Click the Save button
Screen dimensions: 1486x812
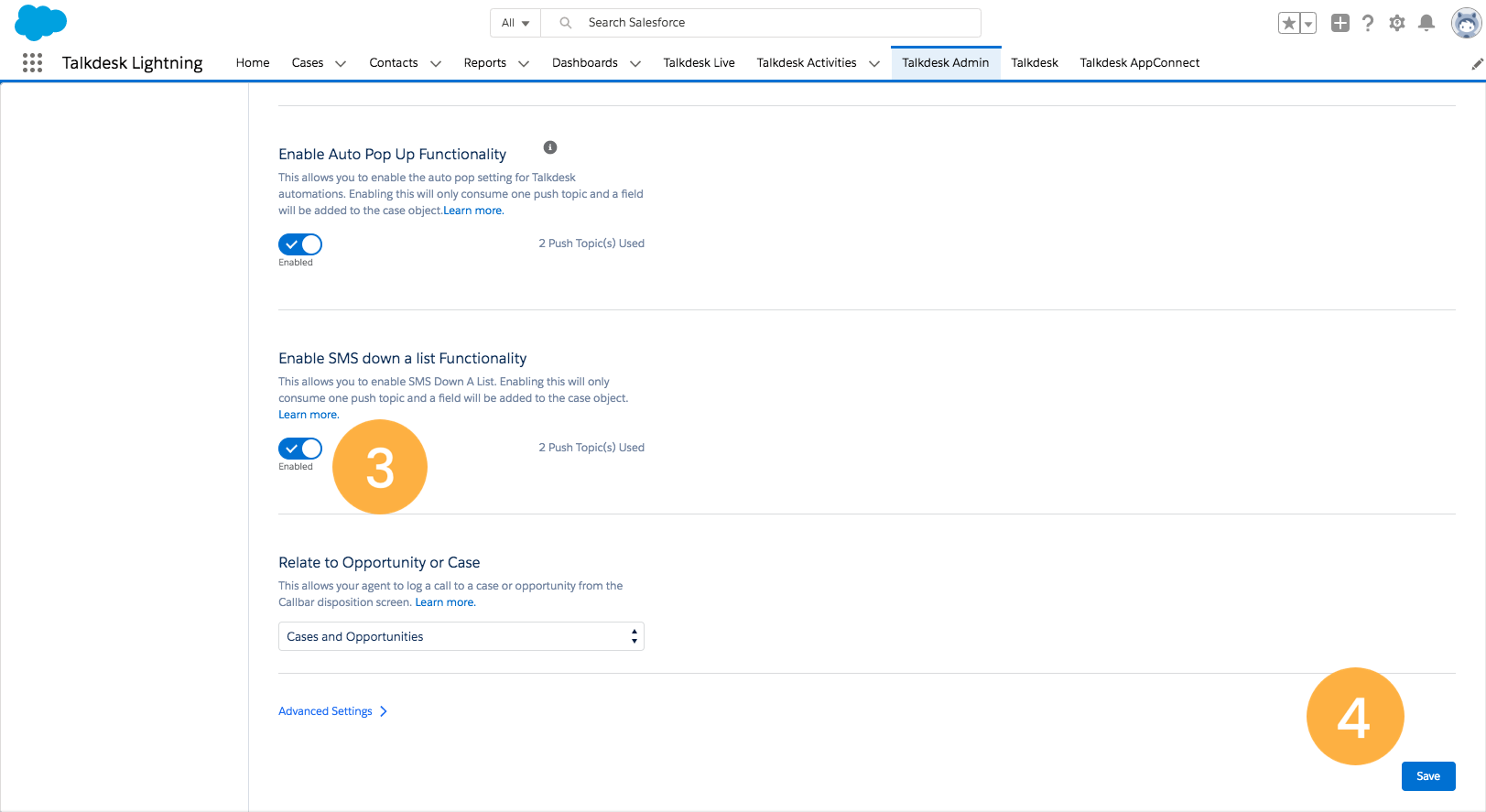click(1428, 776)
